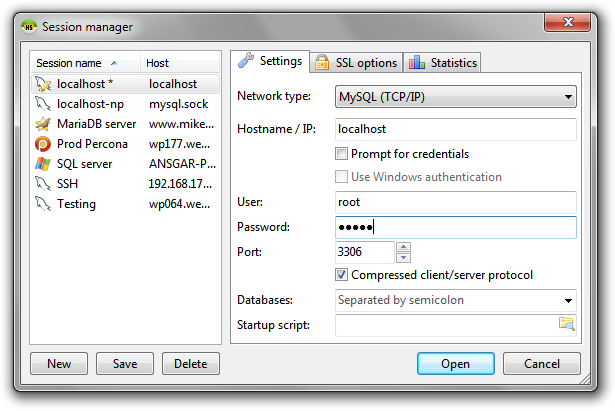615x411 pixels.
Task: Switch to the SSL options tab
Action: click(356, 63)
